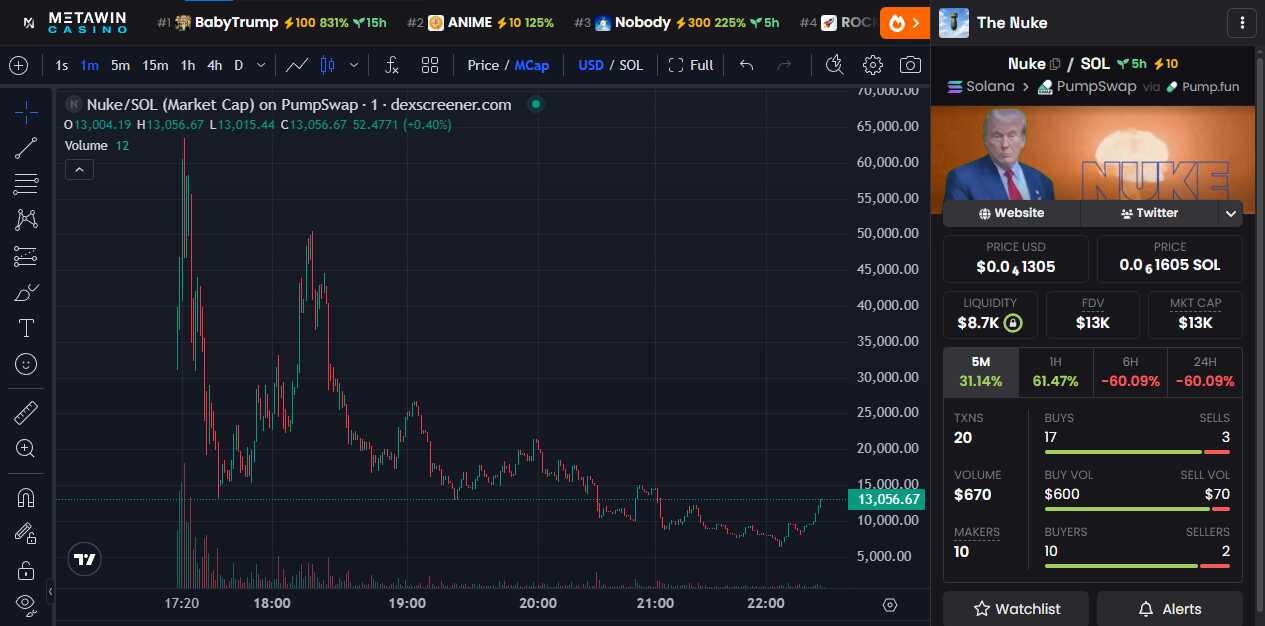Select the brush drawing tool
The height and width of the screenshot is (626, 1265).
point(26,292)
